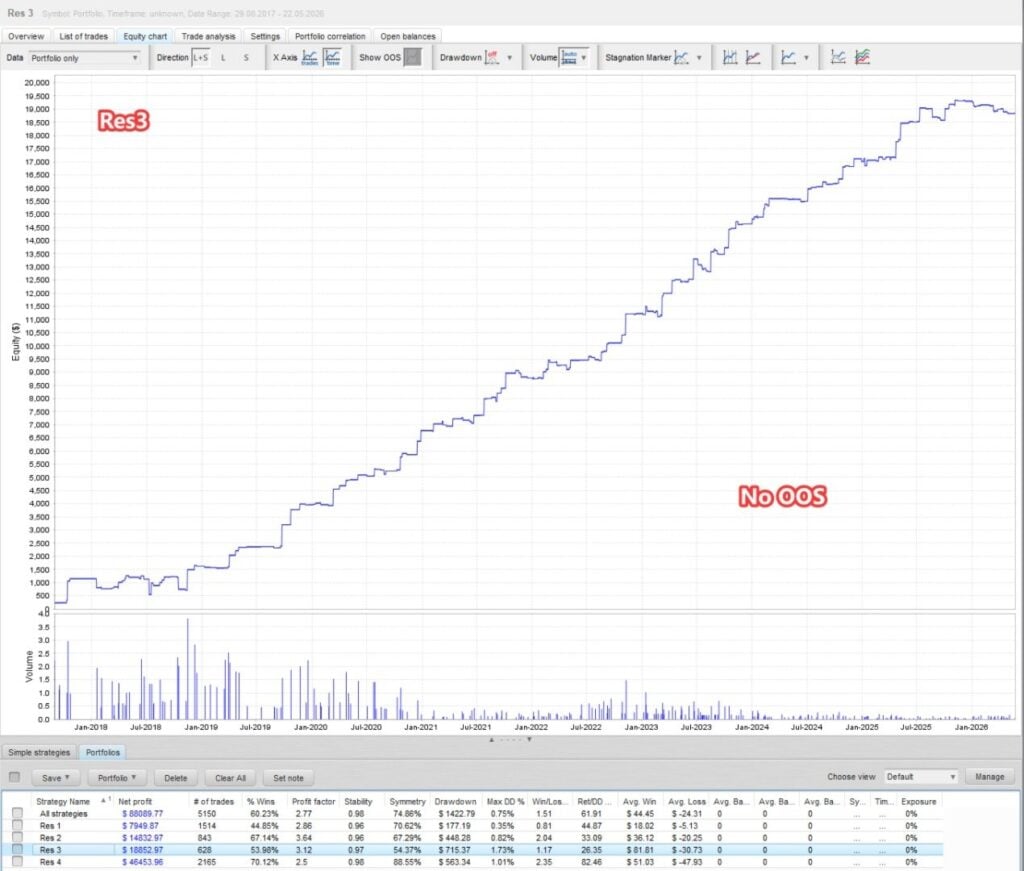Sort by Drawdown column header

click(455, 802)
